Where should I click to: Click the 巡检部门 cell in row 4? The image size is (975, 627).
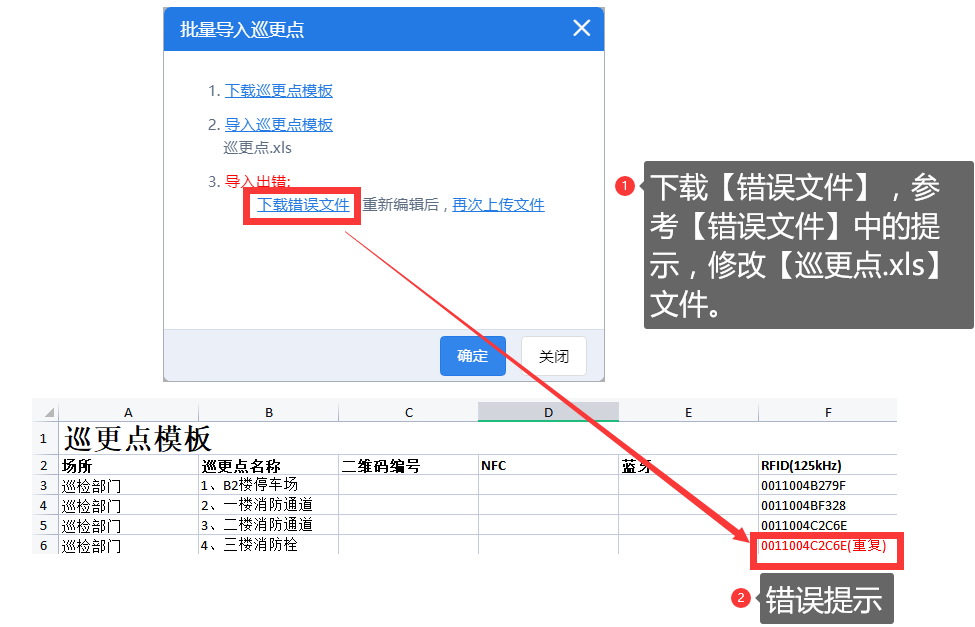point(128,505)
